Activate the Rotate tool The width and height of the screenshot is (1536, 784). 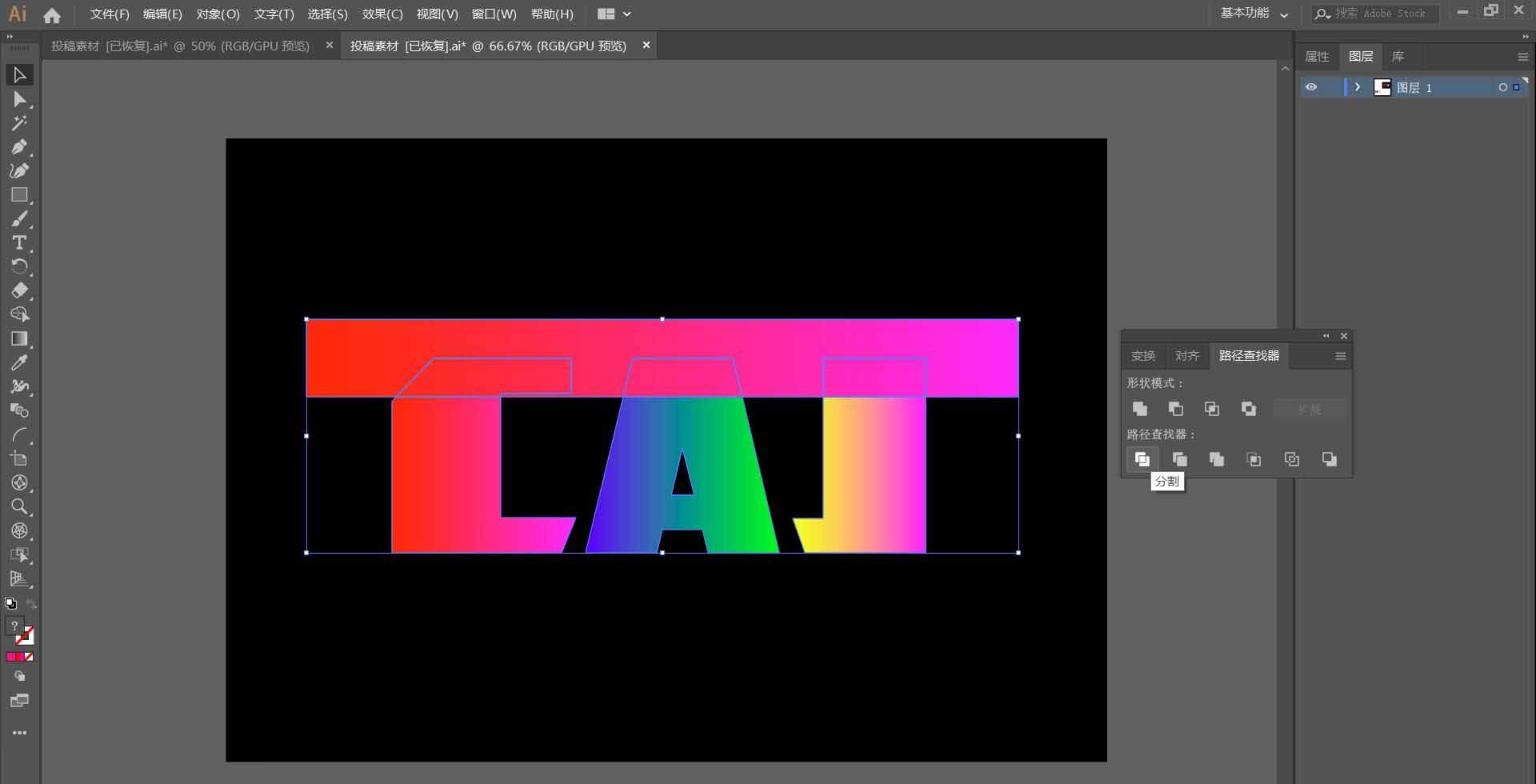pyautogui.click(x=19, y=266)
